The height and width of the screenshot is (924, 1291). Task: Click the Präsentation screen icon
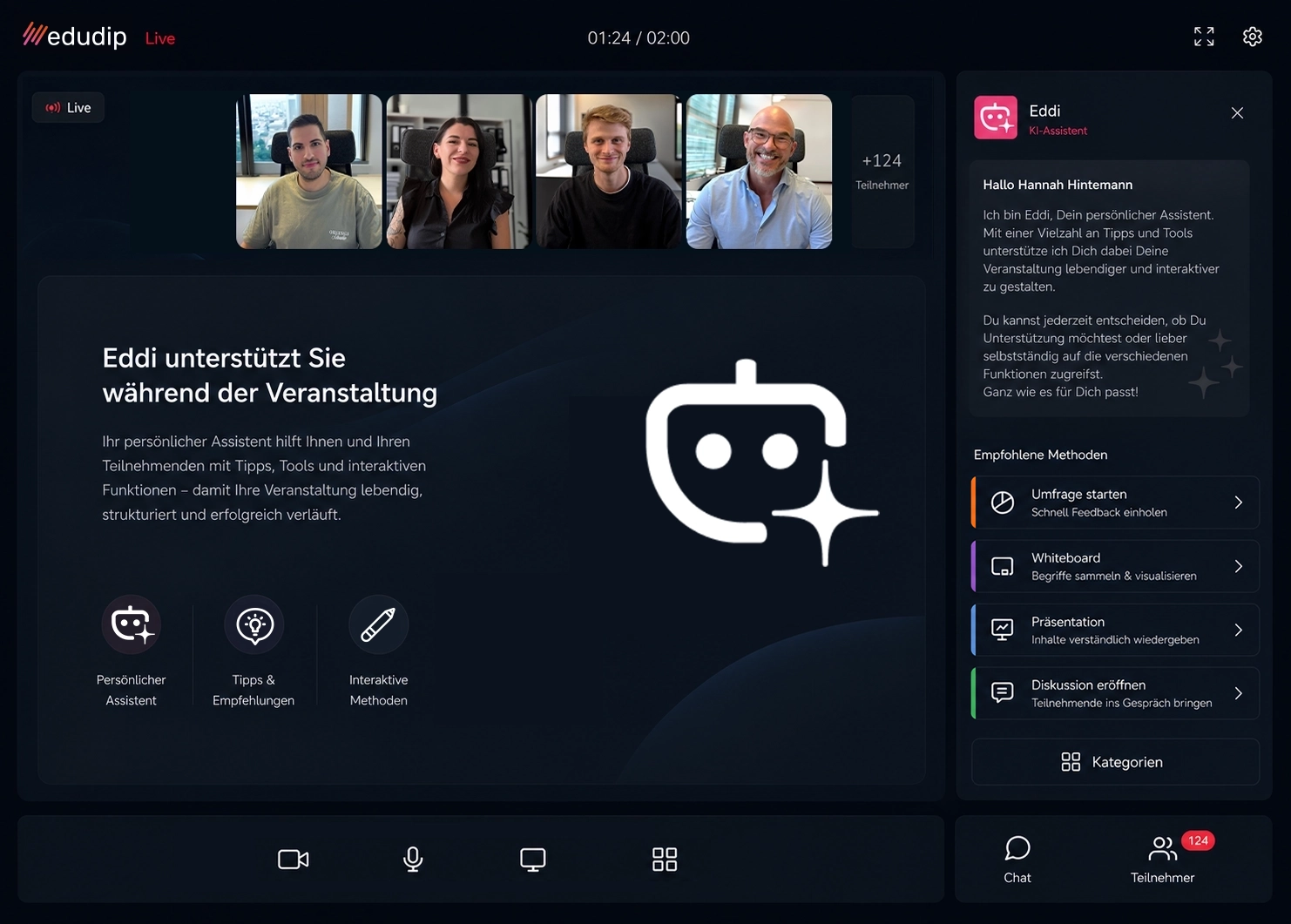point(1003,630)
